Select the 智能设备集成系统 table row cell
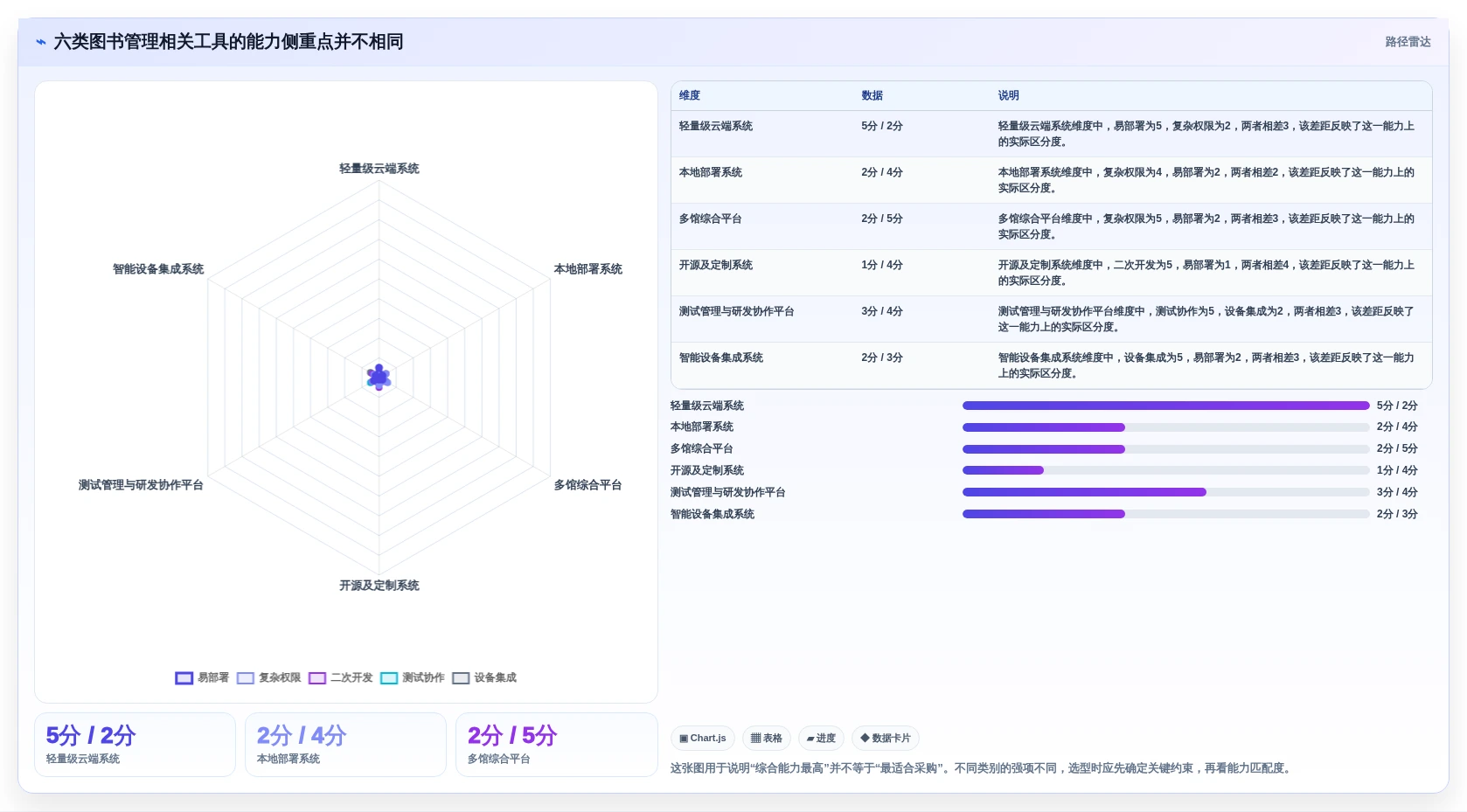 (x=721, y=357)
